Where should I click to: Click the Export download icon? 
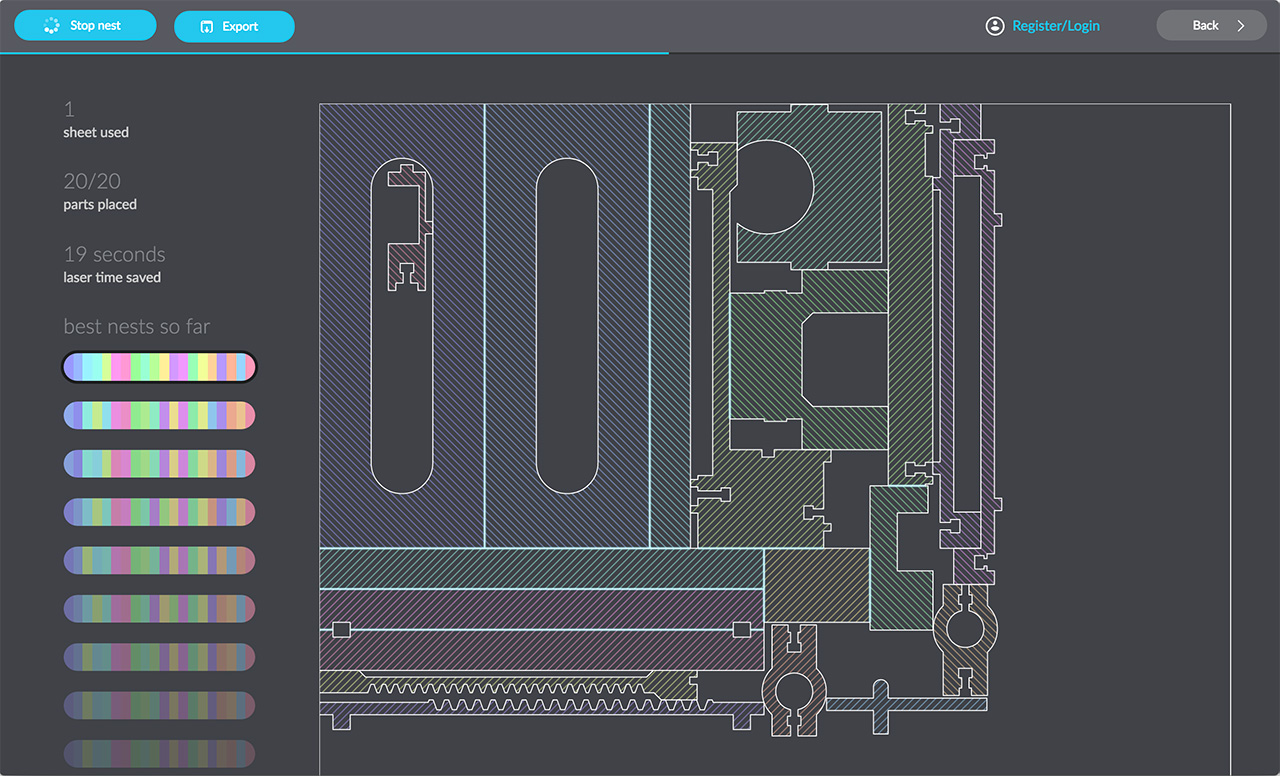207,25
